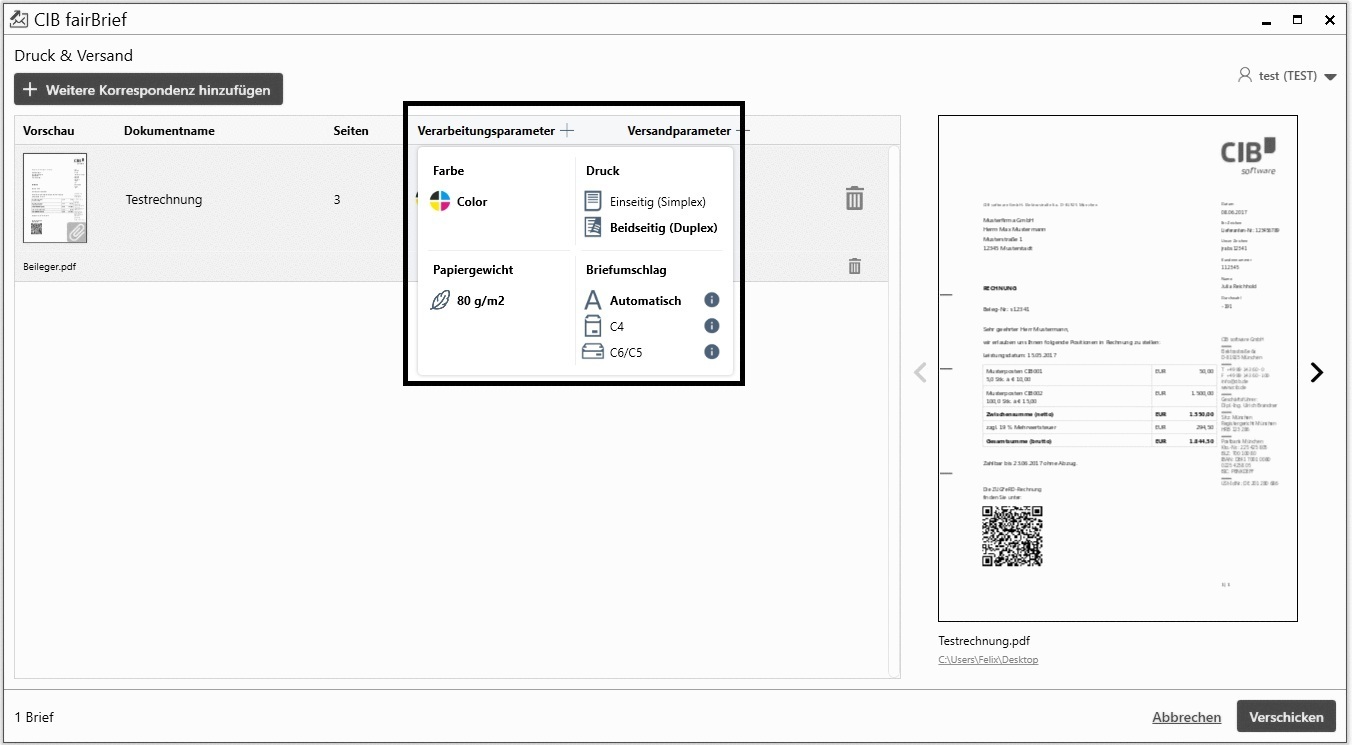Go to previous preview page arrow

click(920, 372)
